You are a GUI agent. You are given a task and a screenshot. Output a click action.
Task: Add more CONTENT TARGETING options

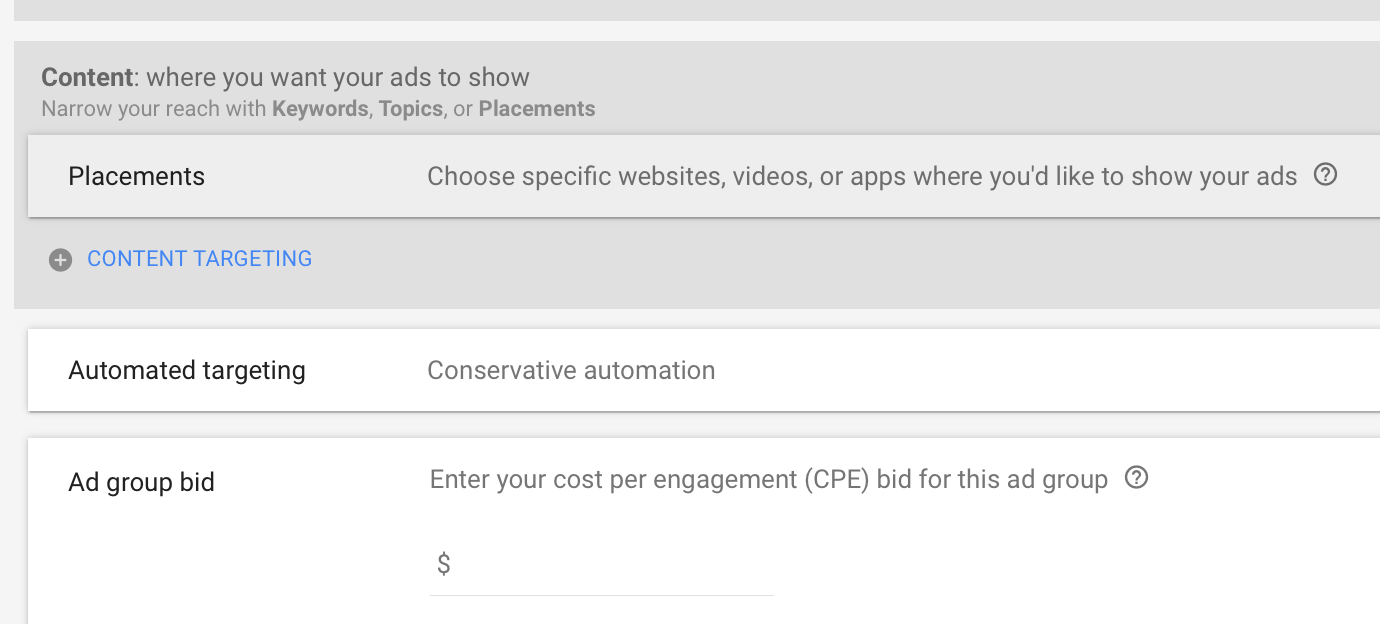[x=199, y=259]
